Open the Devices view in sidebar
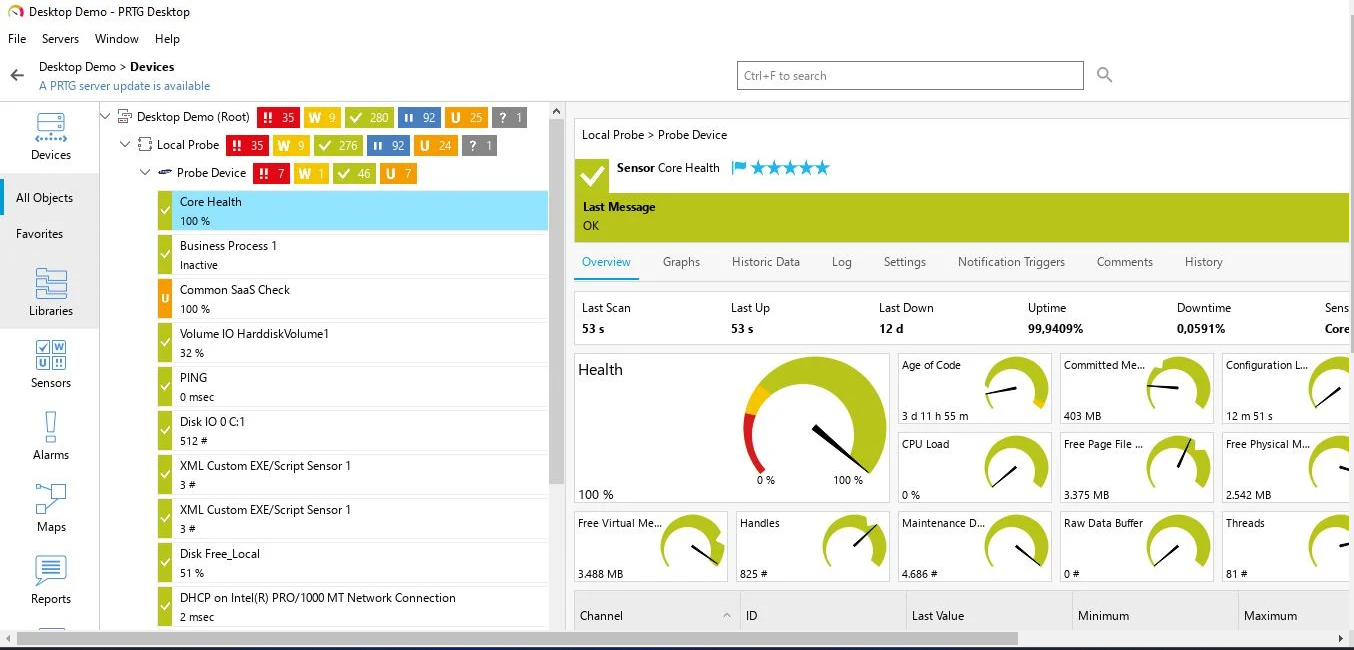The image size is (1354, 650). pos(50,136)
